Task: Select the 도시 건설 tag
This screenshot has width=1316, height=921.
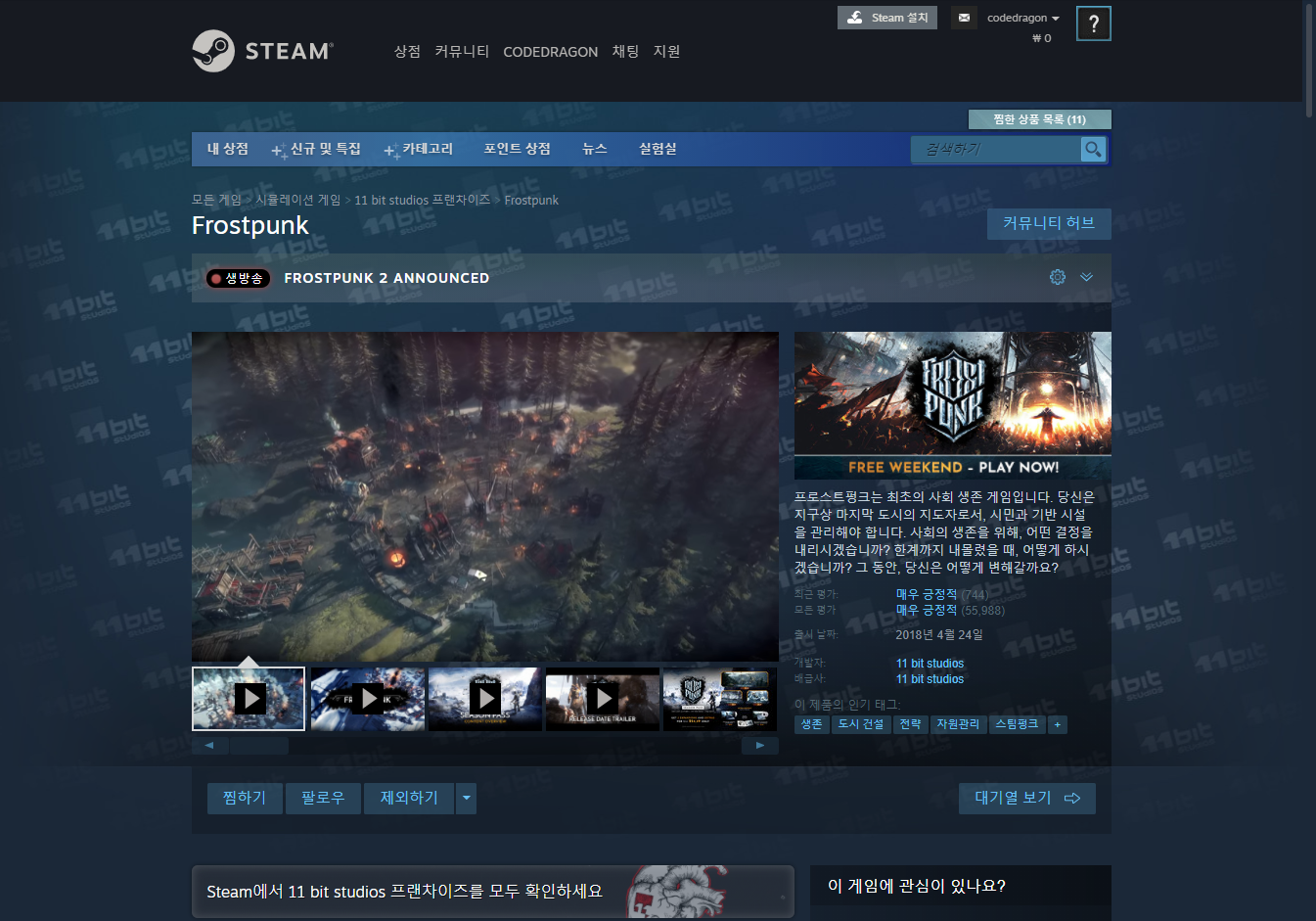Action: pos(861,724)
